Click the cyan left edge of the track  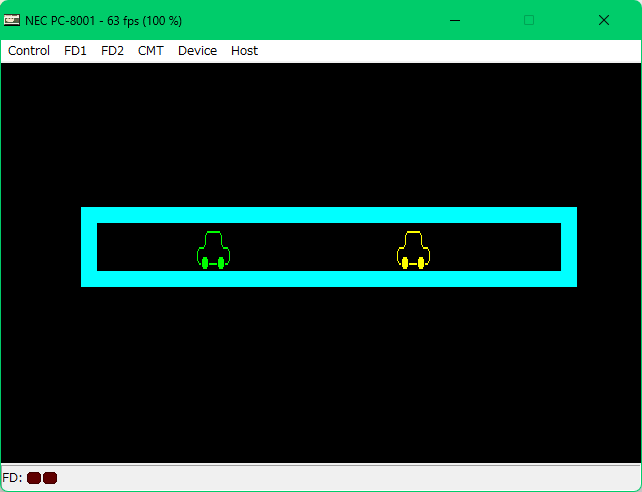pos(89,247)
